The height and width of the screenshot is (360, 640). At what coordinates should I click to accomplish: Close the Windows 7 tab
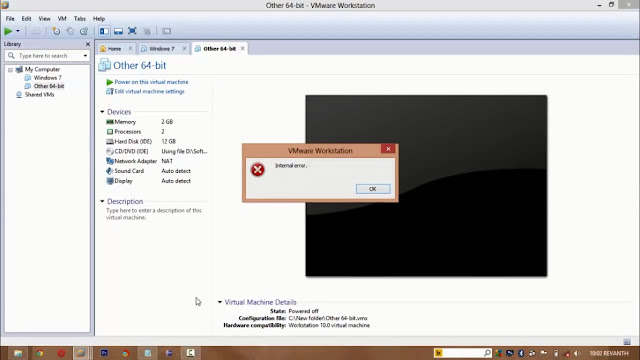[184, 49]
